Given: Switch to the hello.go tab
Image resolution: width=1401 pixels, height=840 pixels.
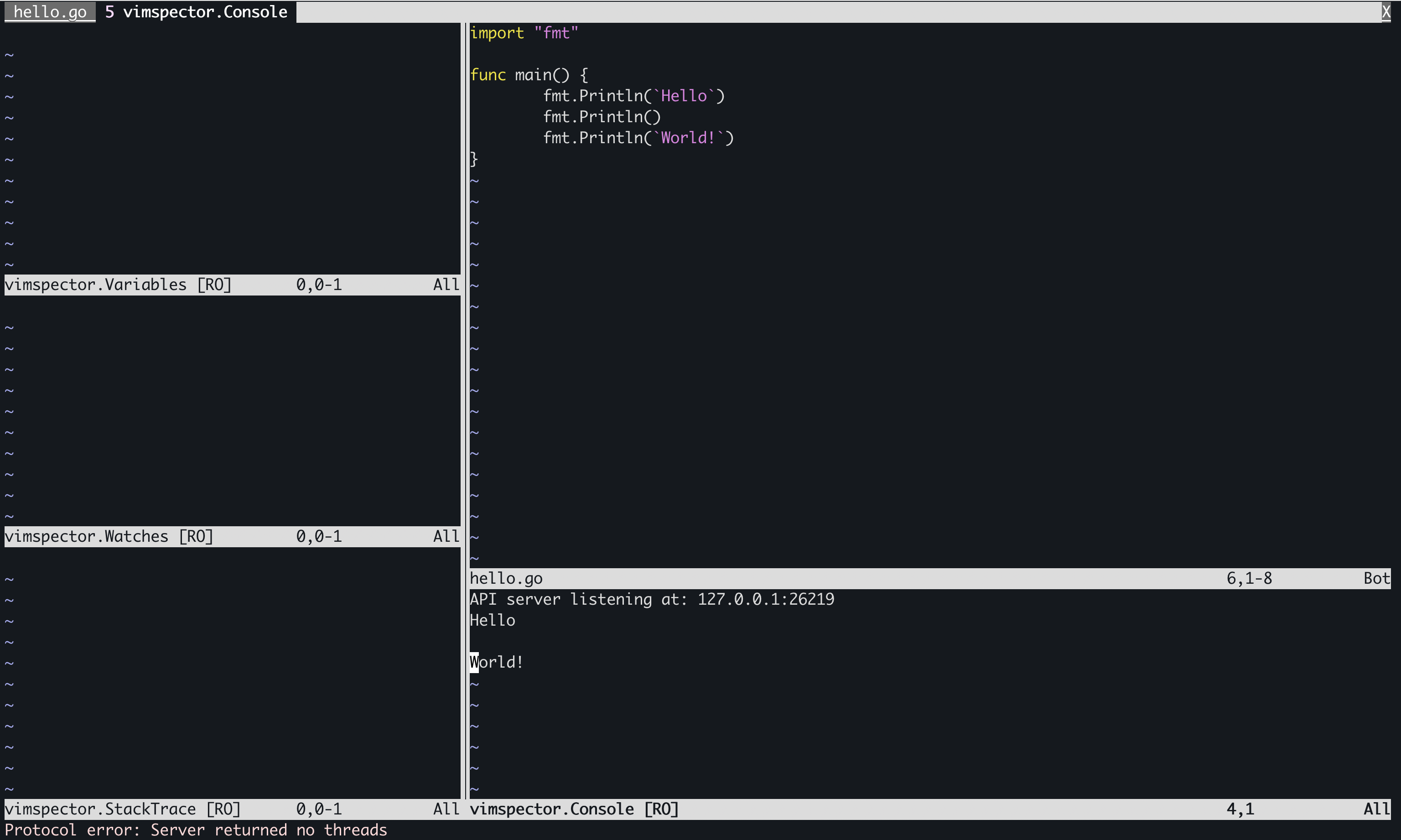Looking at the screenshot, I should (49, 11).
